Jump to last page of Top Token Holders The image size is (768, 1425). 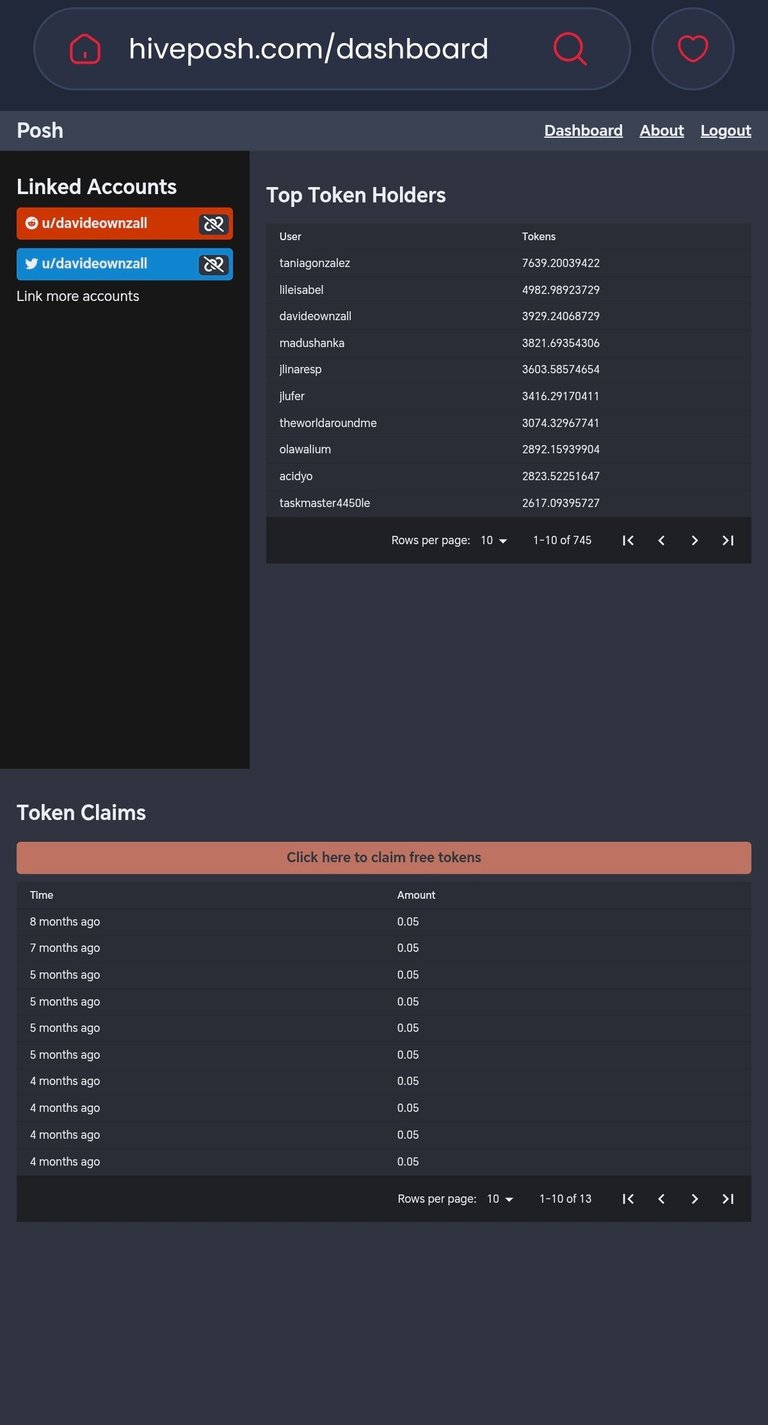point(728,540)
